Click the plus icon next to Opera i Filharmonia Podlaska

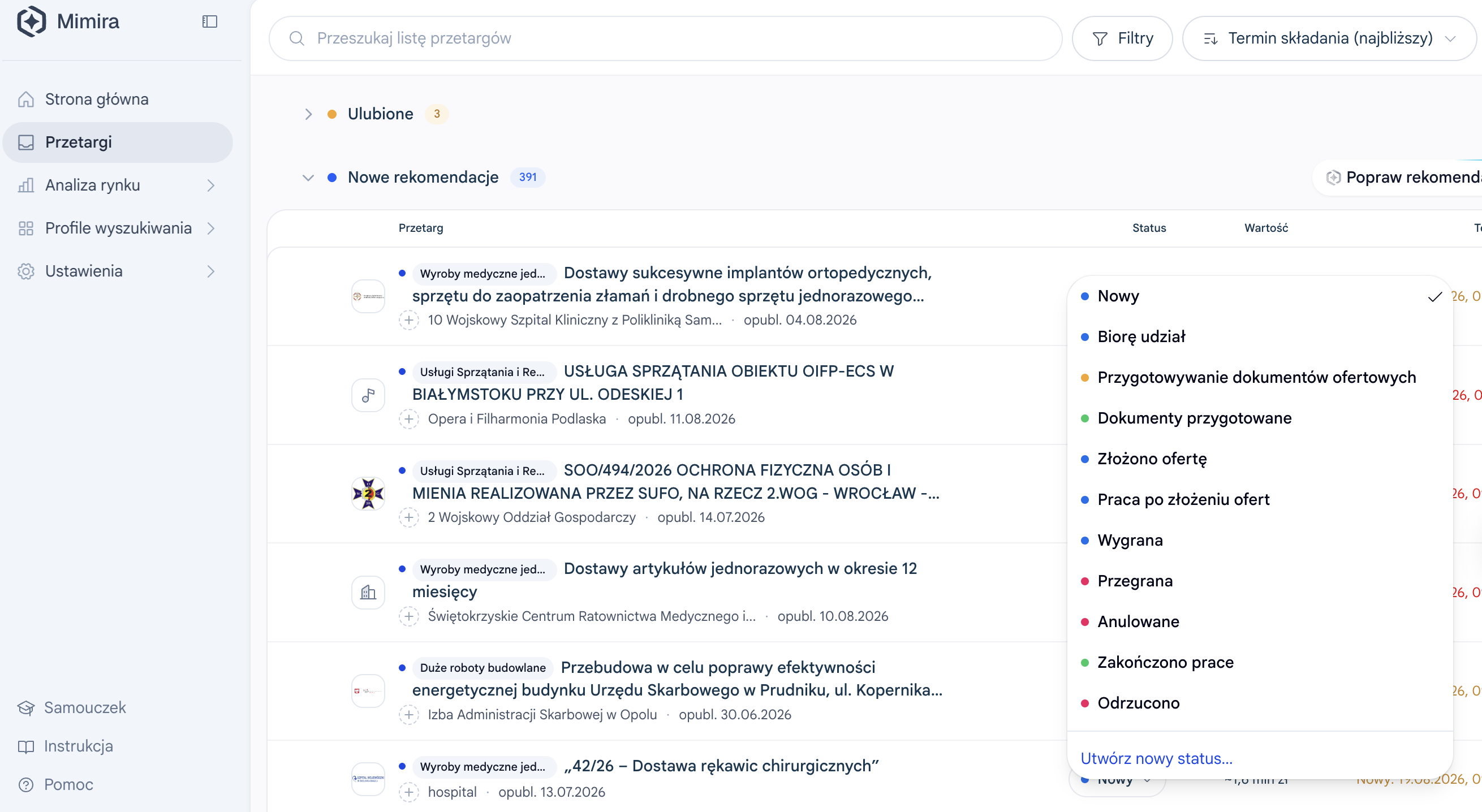pos(408,418)
